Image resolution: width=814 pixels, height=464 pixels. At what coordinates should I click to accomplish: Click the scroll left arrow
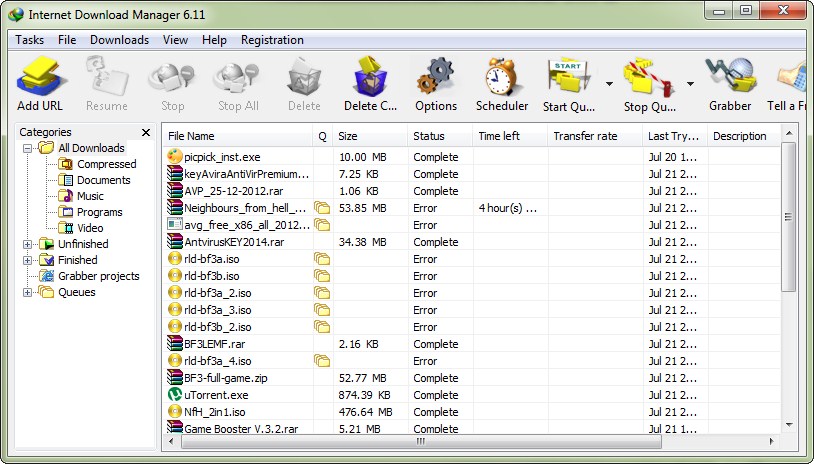click(x=171, y=441)
